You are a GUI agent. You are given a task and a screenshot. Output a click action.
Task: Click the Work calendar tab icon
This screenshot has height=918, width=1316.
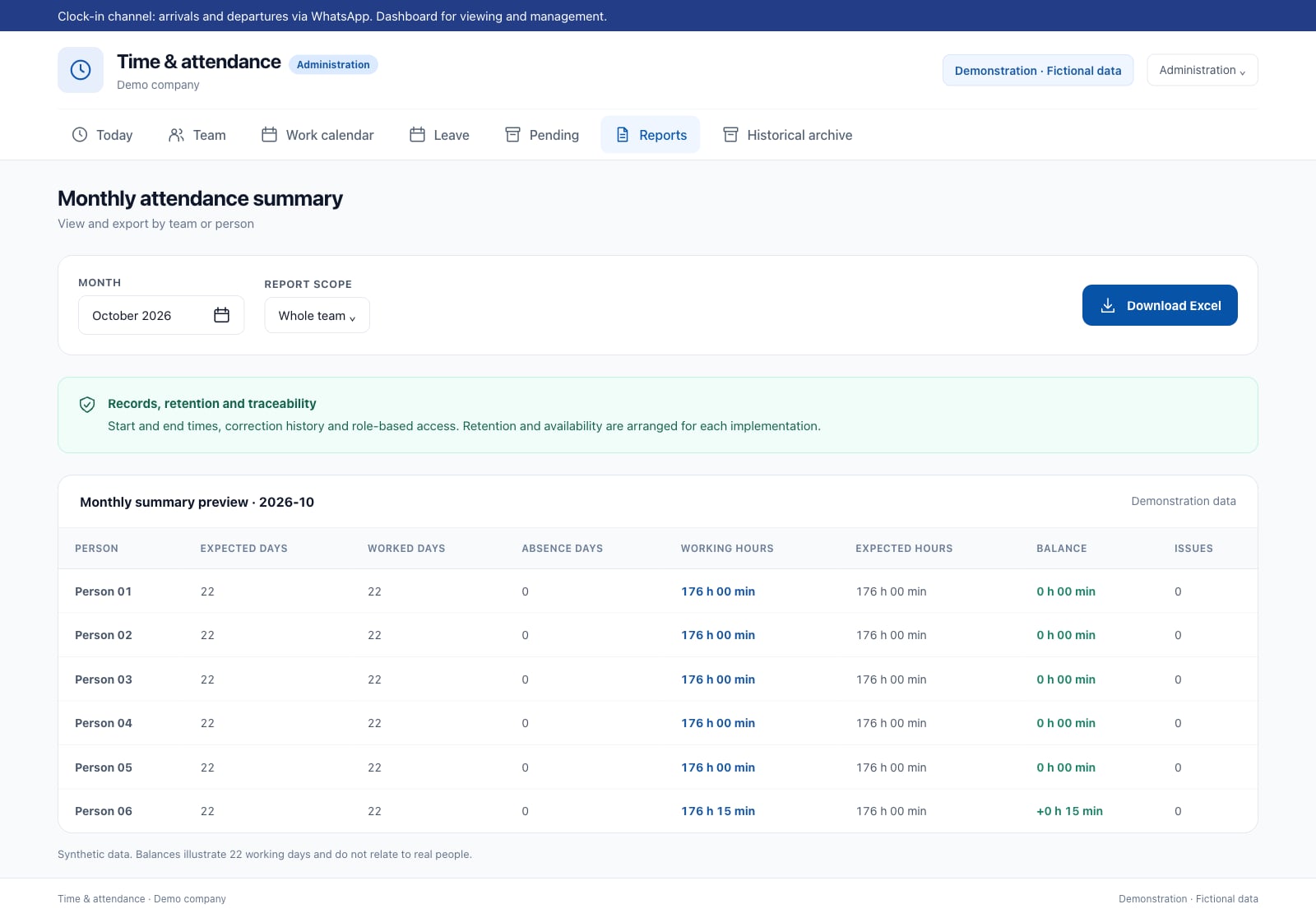[269, 135]
